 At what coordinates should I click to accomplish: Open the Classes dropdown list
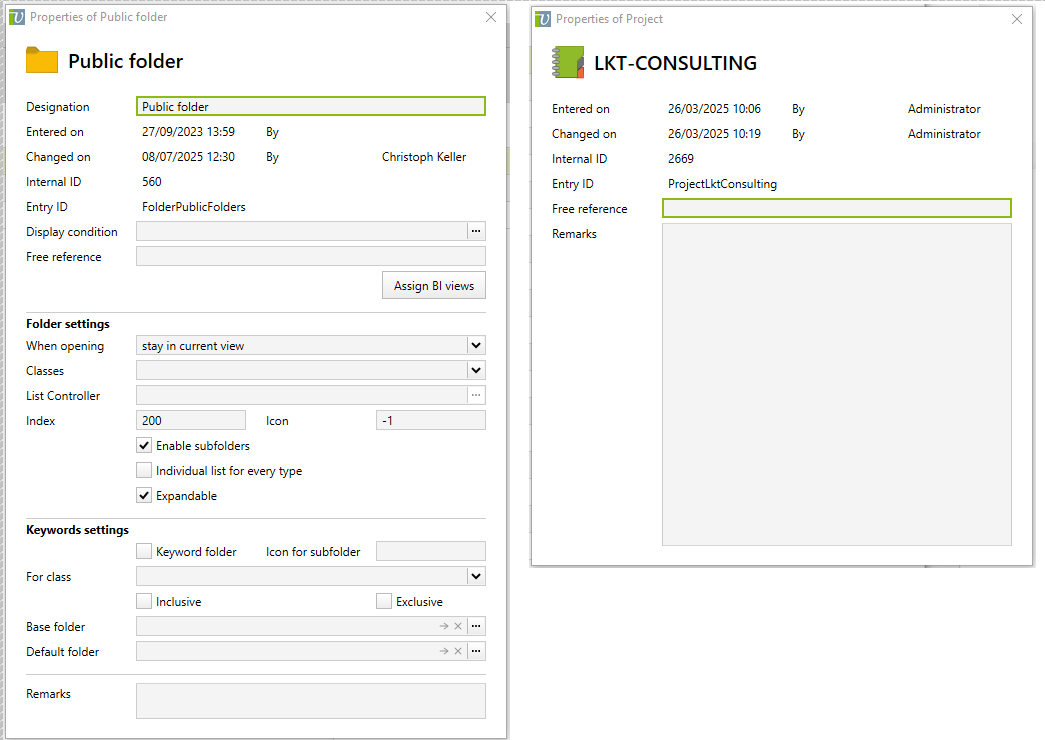pos(476,371)
